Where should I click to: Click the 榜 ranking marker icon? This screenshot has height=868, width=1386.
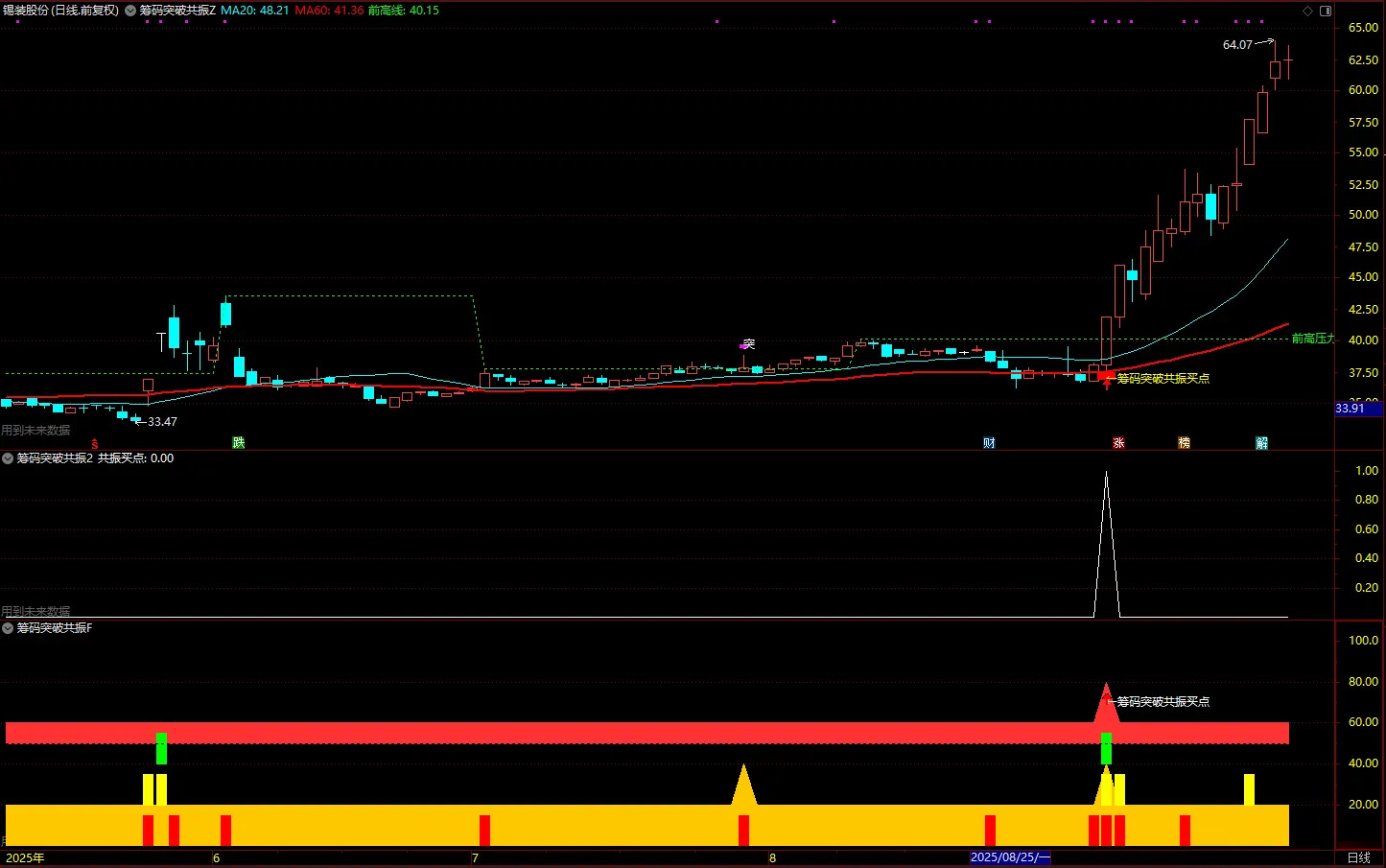pyautogui.click(x=1184, y=442)
